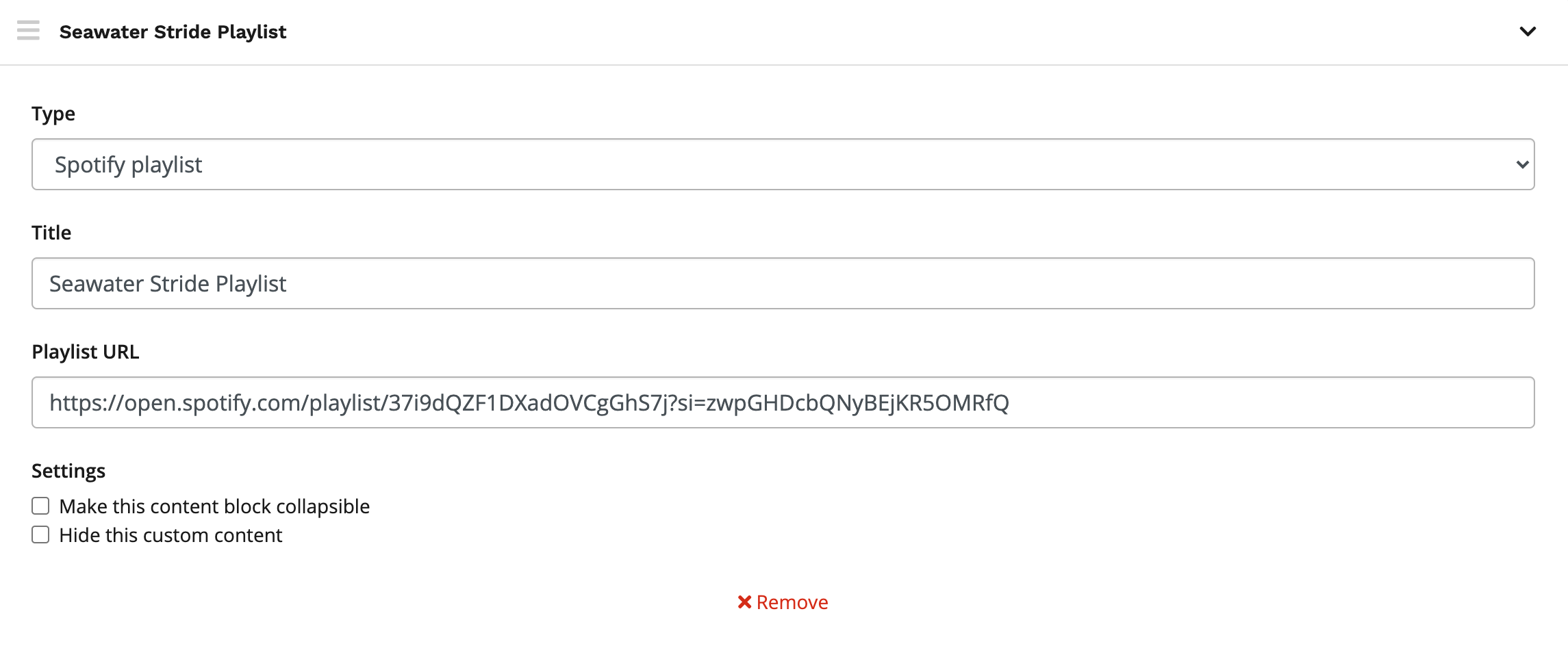Place cursor at end of the Spotify URL text
The image size is (1568, 657).
point(1011,402)
